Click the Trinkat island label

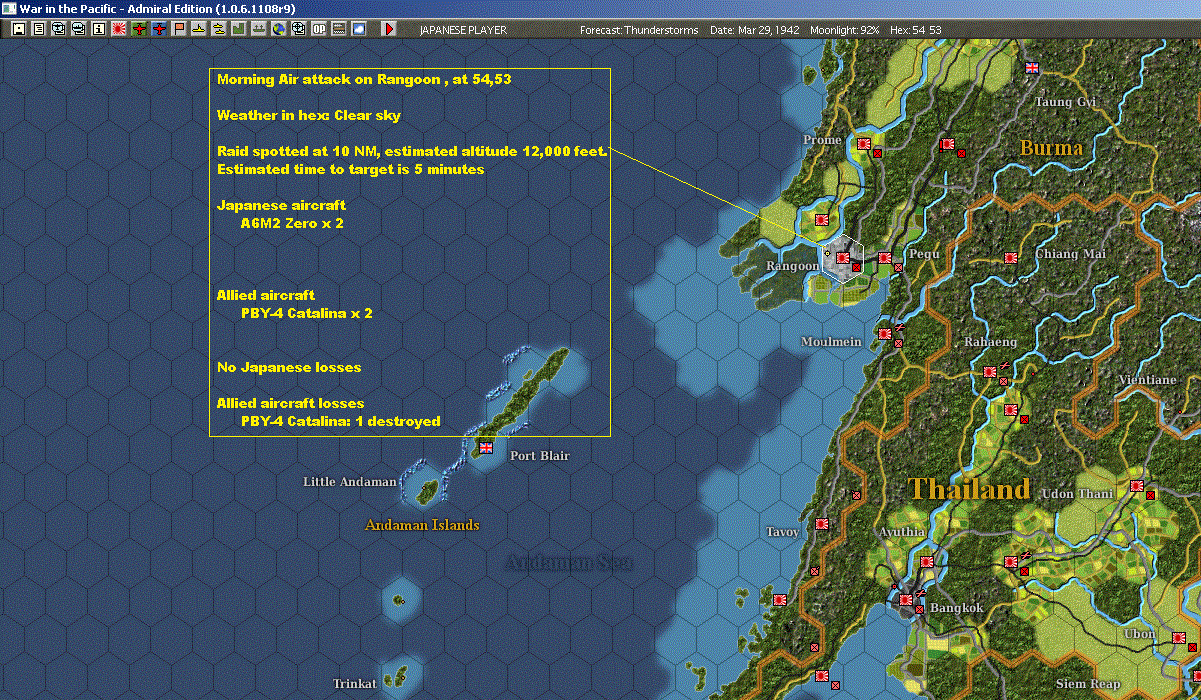click(355, 684)
